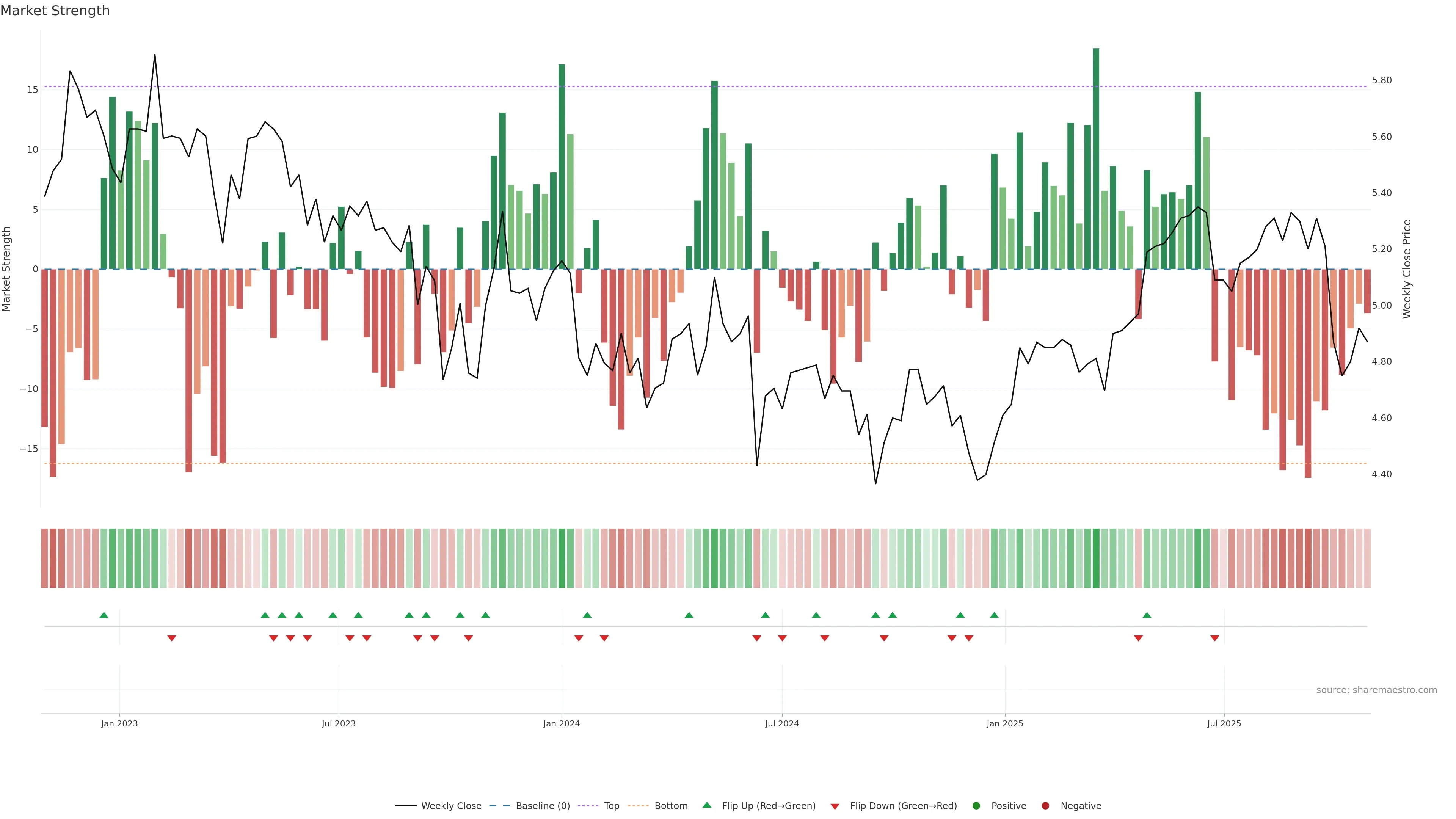This screenshot has height=819, width=1456.
Task: Click the dark red Negative legend circle
Action: (1045, 805)
